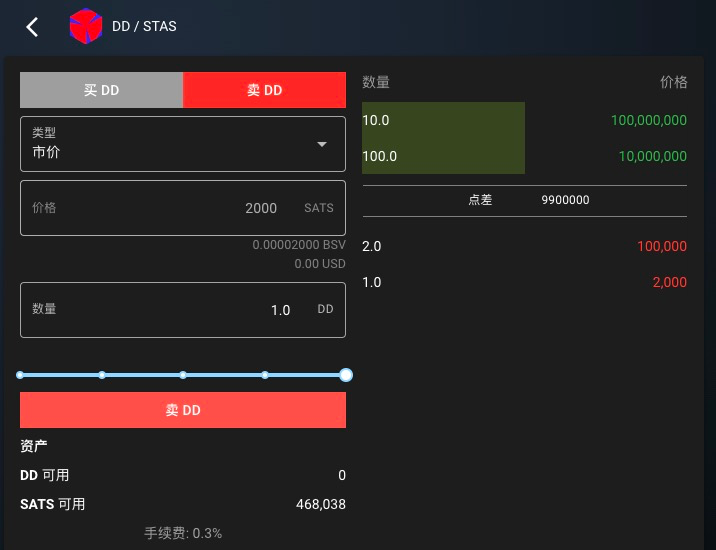Click the DD token cube logo

(x=85, y=27)
